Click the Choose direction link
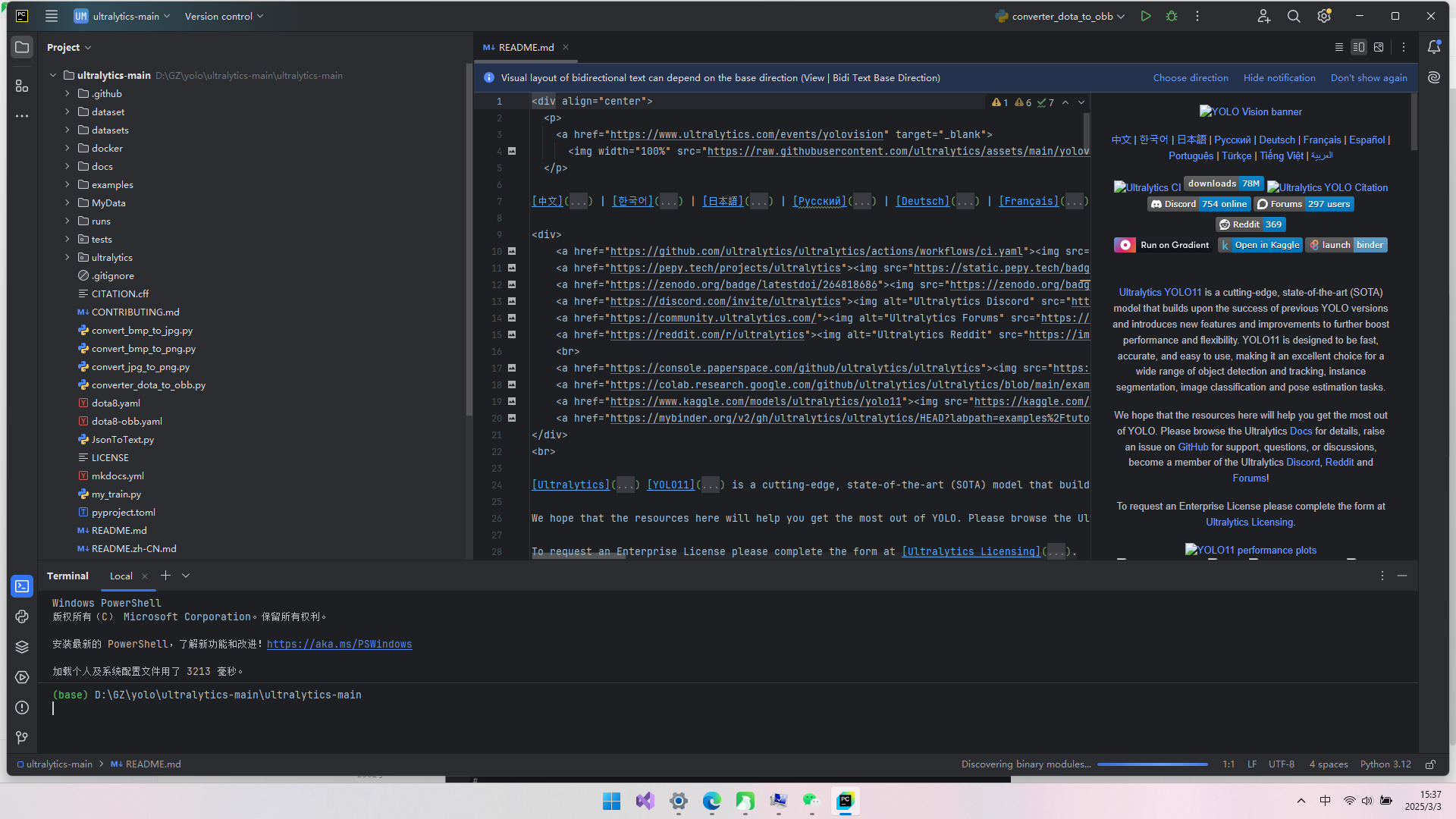The image size is (1456, 819). tap(1191, 77)
